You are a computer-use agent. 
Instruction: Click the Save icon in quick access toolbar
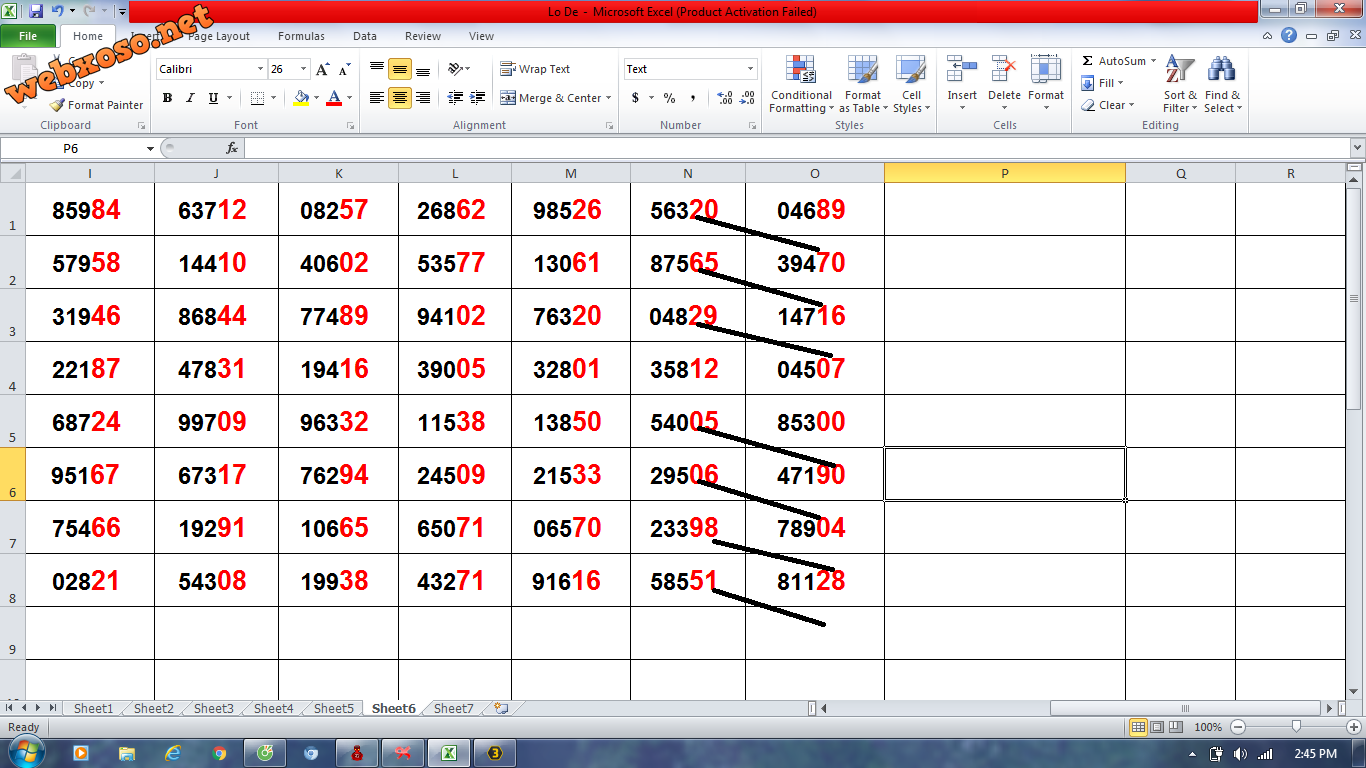36,11
